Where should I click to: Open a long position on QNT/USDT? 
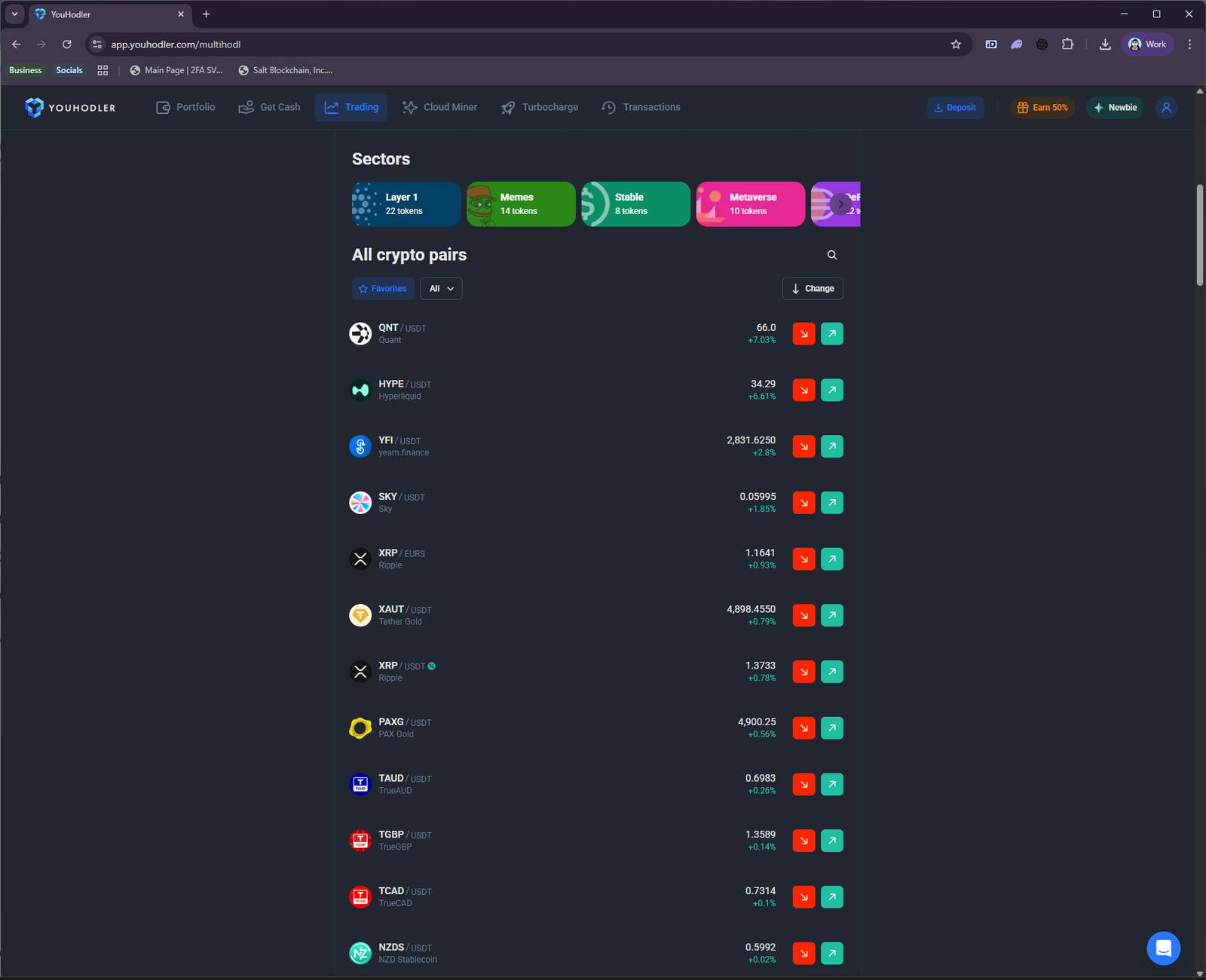831,333
